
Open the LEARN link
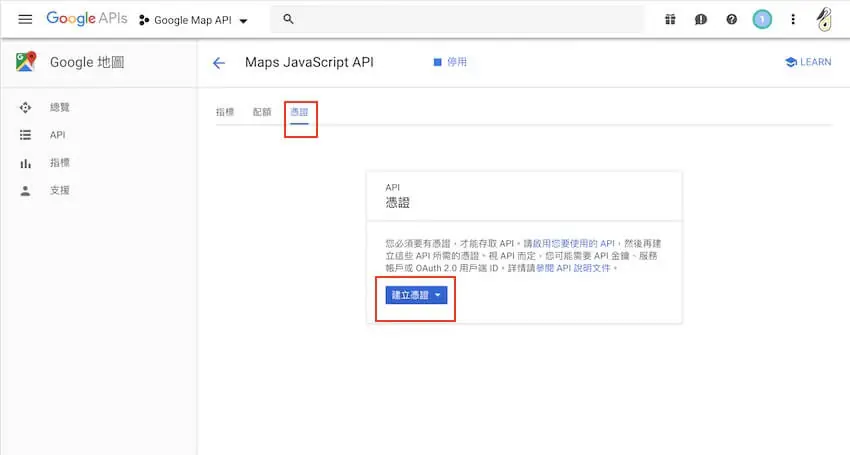808,62
